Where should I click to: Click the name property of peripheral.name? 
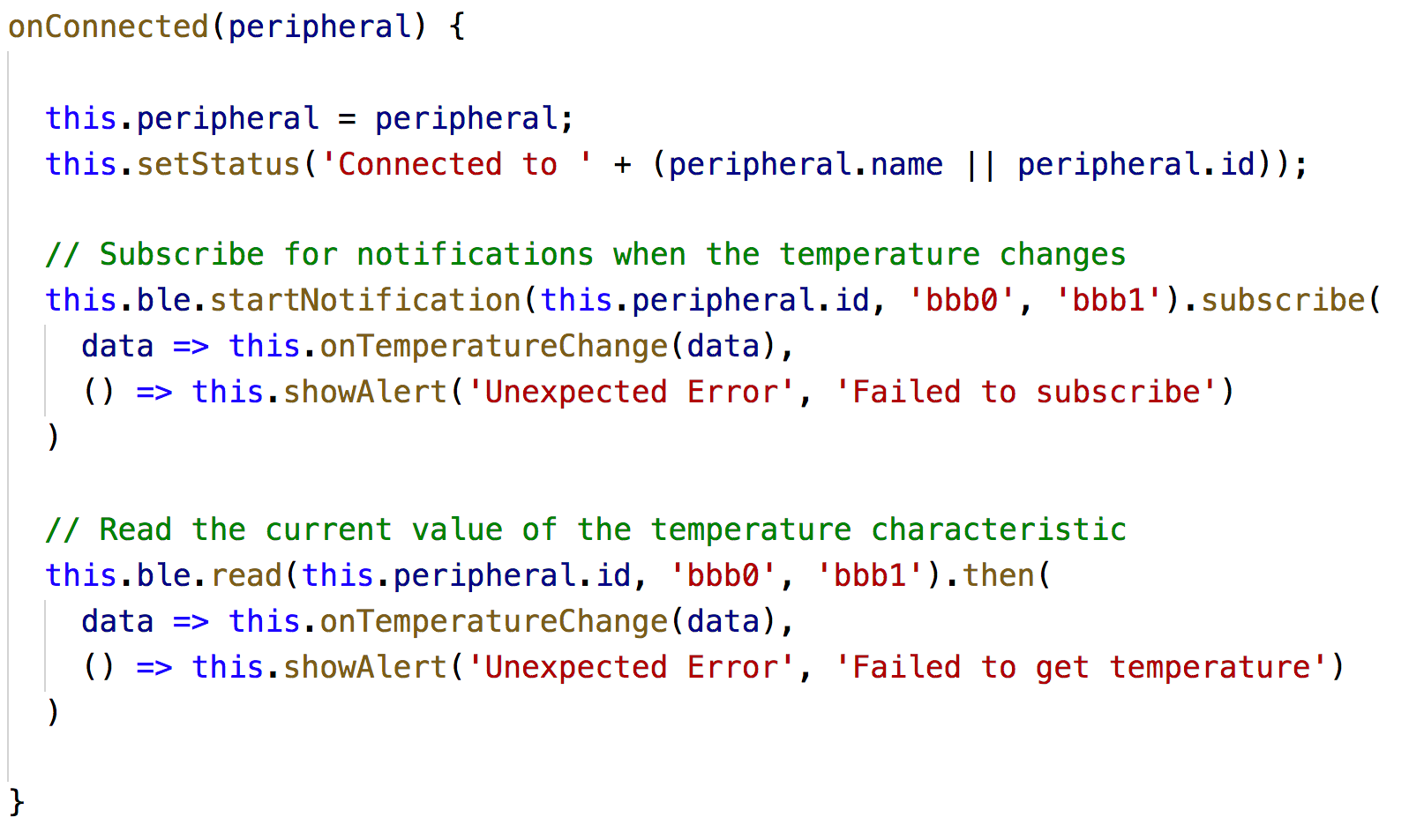pyautogui.click(x=907, y=164)
